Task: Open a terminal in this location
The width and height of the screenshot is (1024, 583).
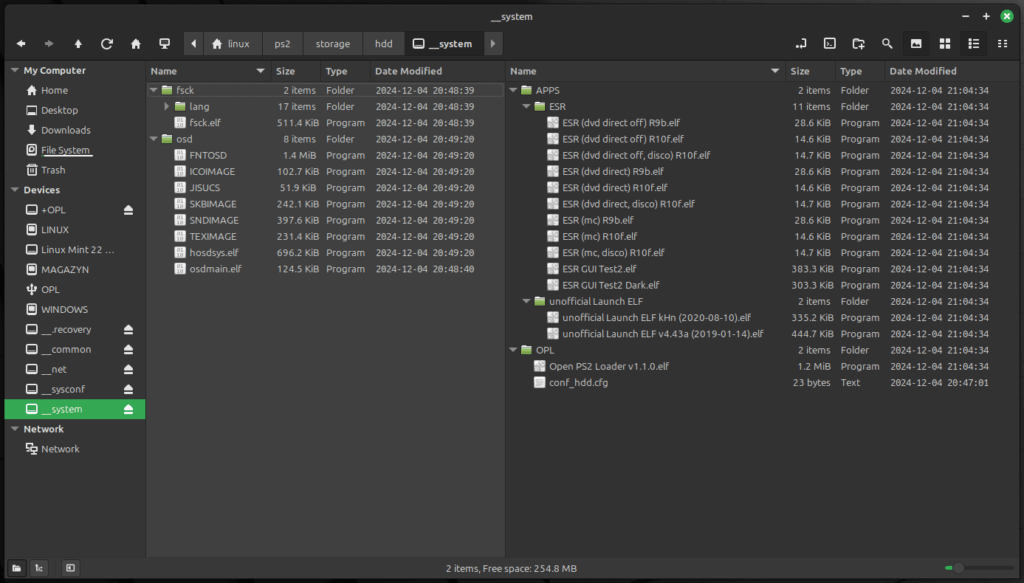Action: coord(829,44)
